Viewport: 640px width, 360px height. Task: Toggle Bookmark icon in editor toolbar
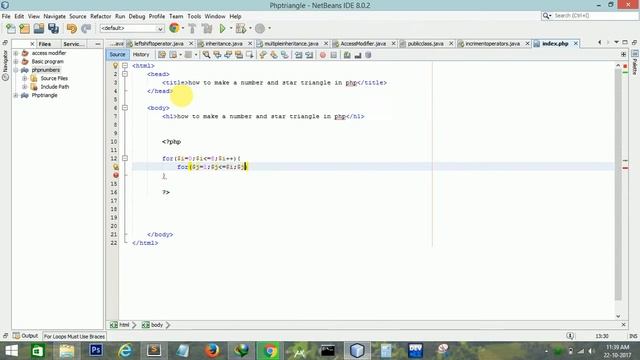click(284, 55)
